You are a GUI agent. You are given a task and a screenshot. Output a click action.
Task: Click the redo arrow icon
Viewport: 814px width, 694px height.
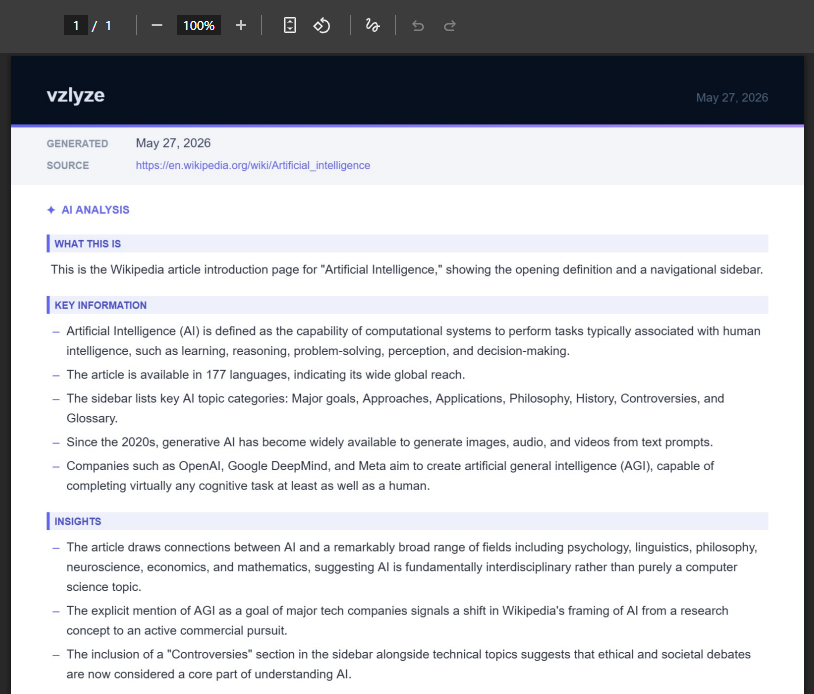450,25
